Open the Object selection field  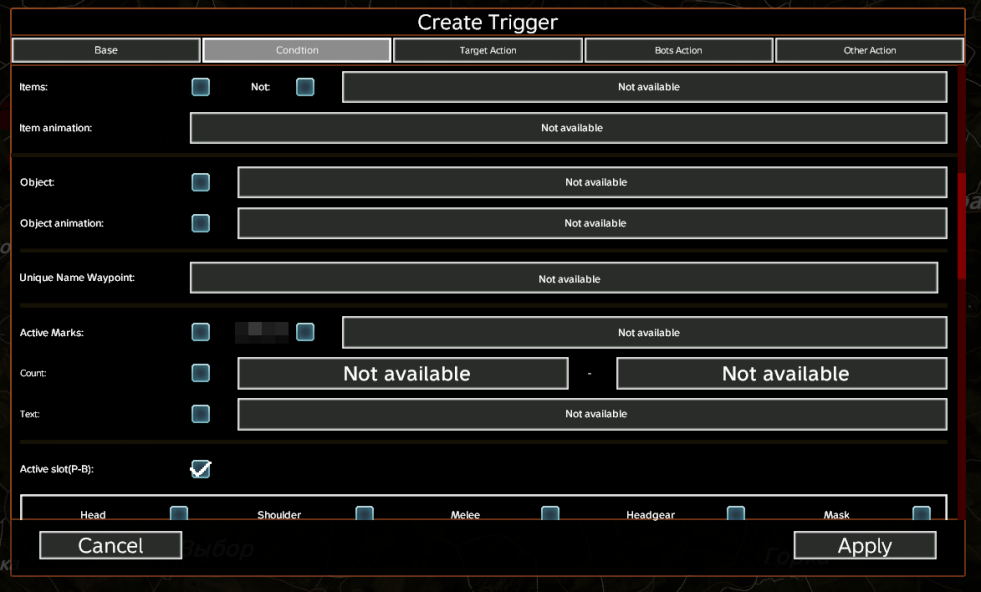coord(592,182)
